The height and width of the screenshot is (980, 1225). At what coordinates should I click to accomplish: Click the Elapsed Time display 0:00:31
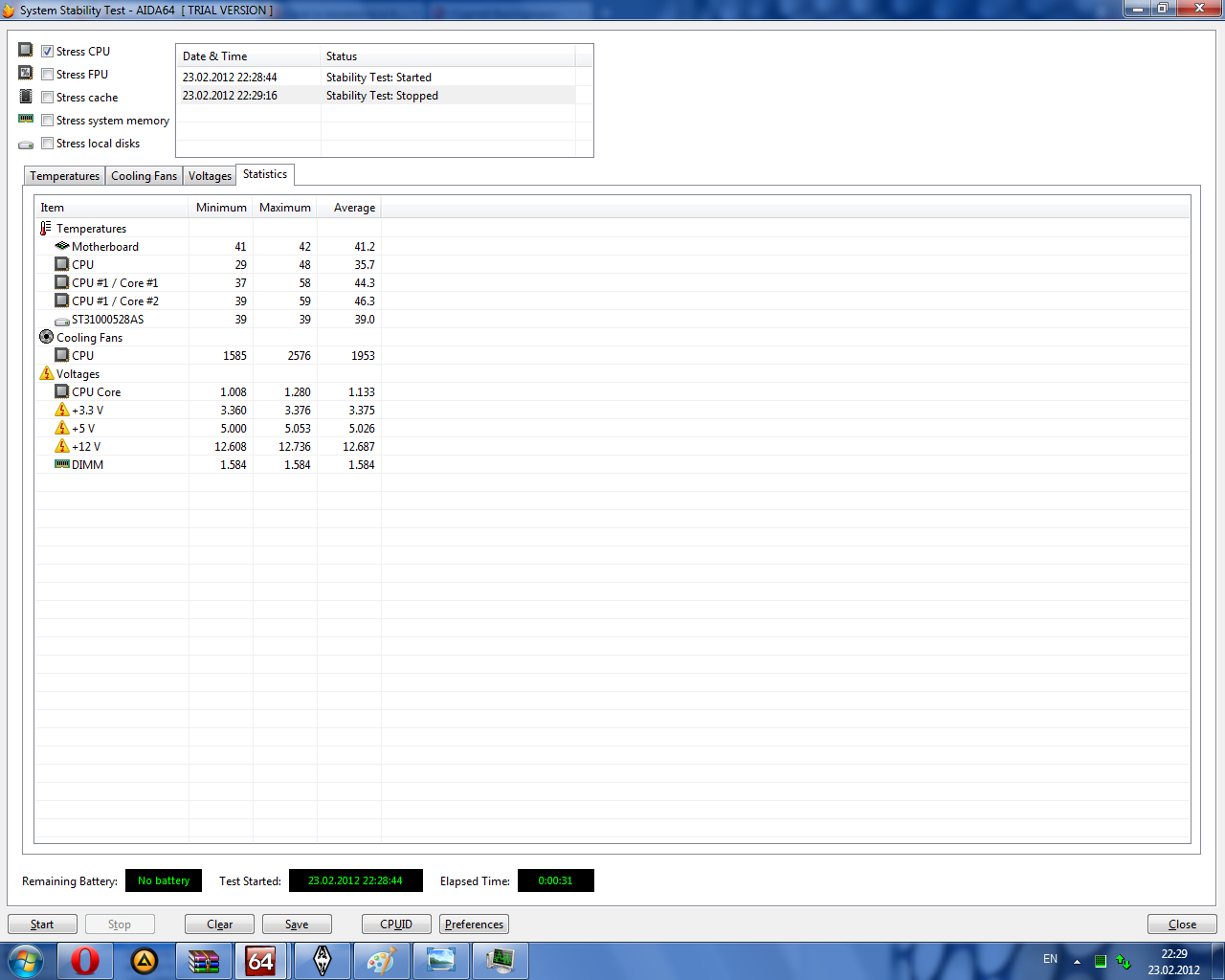556,880
